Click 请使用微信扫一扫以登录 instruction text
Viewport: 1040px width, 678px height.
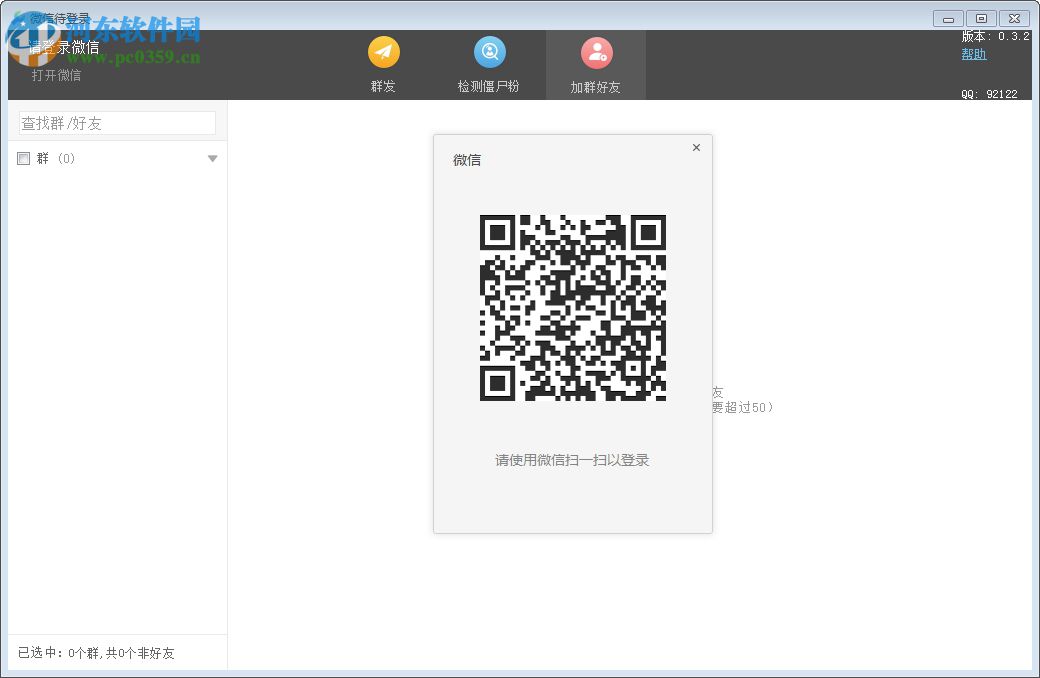pyautogui.click(x=572, y=460)
